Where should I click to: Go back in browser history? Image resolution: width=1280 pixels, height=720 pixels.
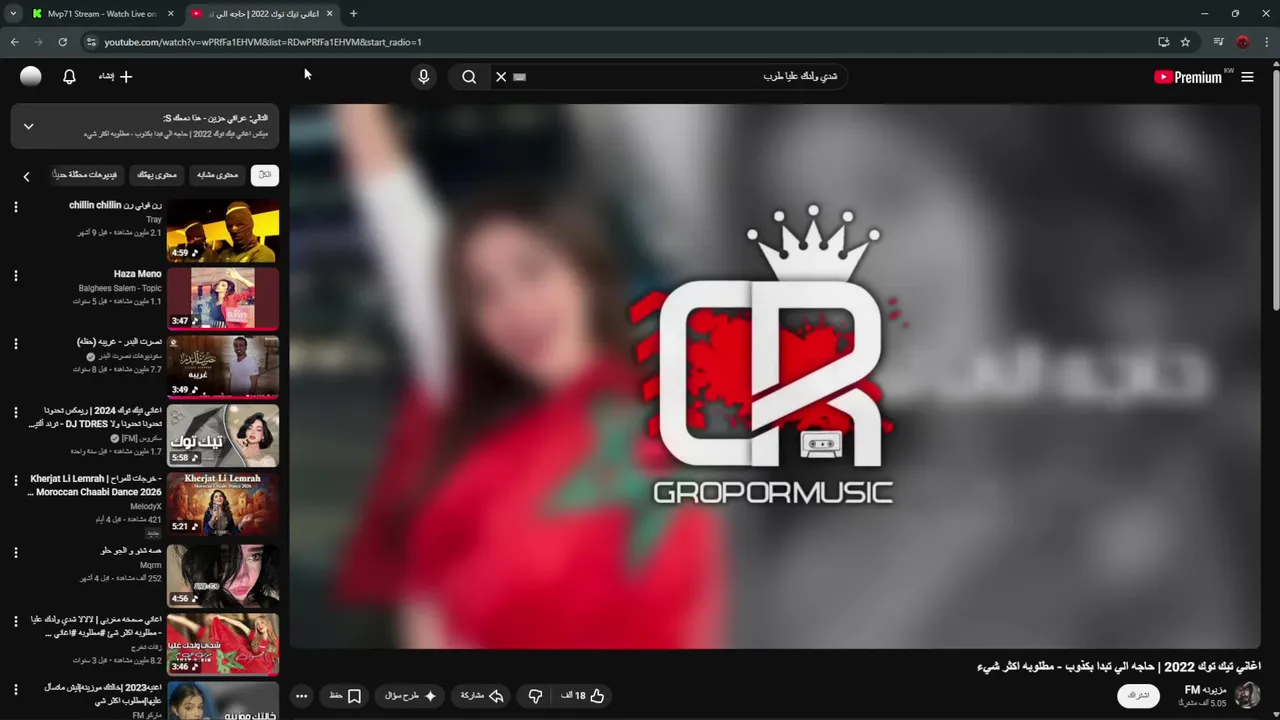14,42
